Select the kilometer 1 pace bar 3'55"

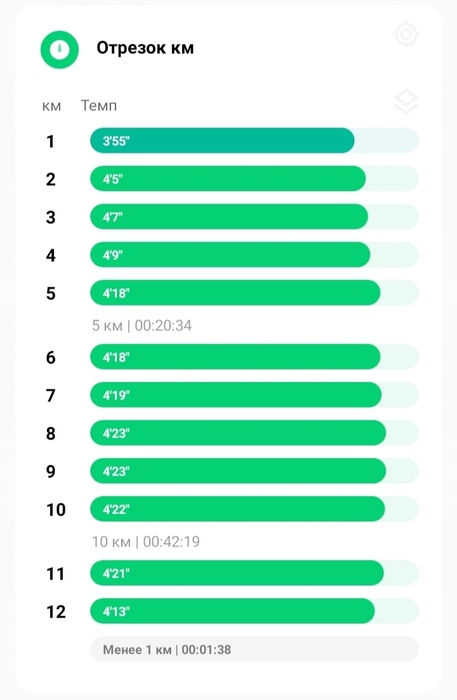pos(254,141)
